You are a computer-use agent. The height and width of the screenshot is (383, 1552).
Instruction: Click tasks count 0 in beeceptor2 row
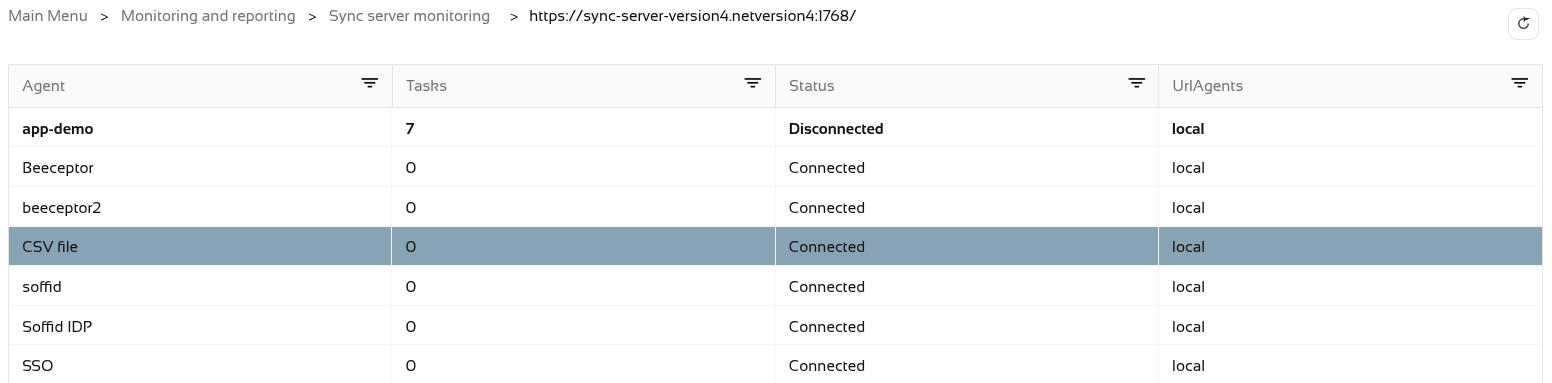(x=411, y=208)
